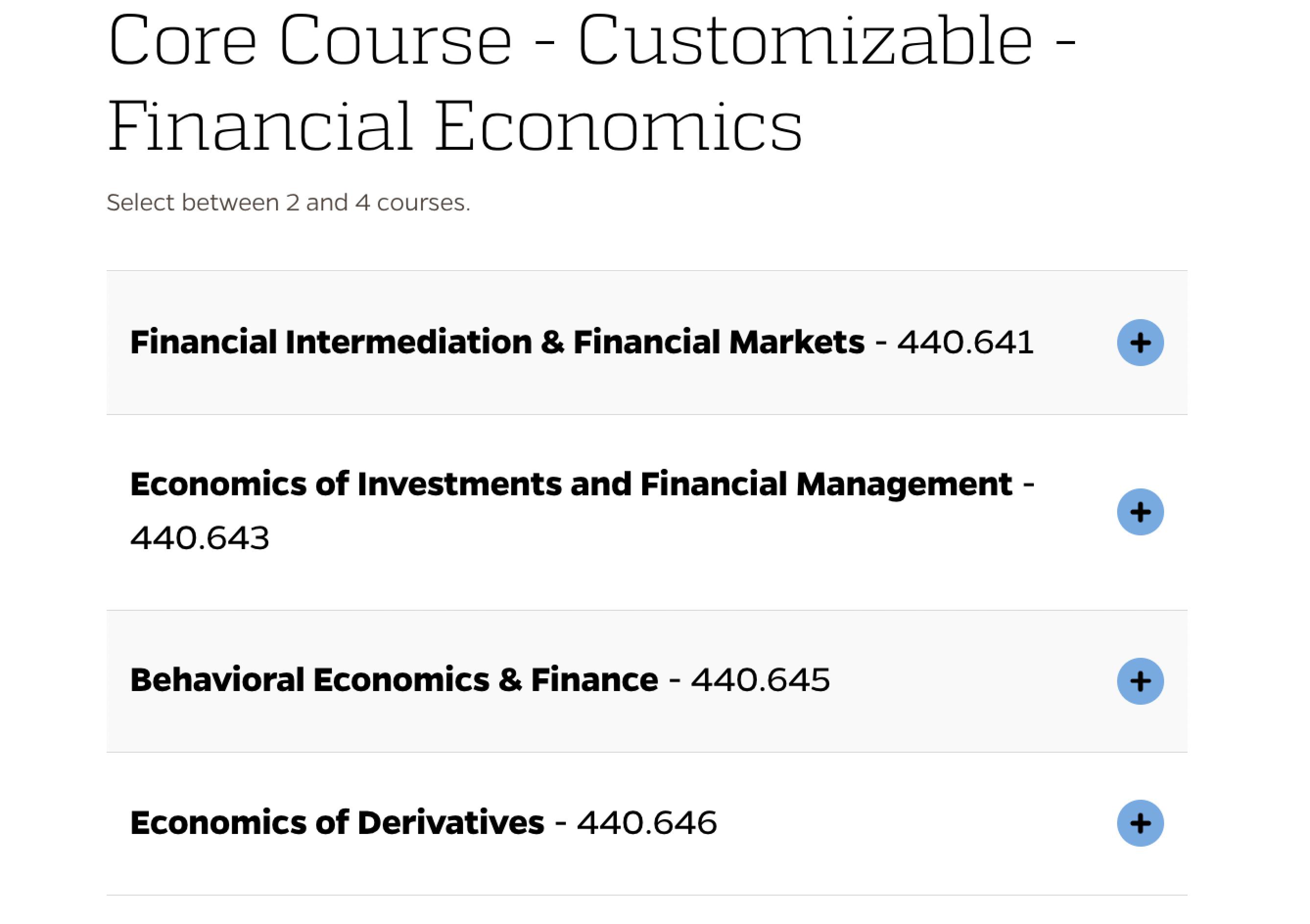The image size is (1310, 924).
Task: Click the Core Course - Customizable heading
Action: point(590,41)
